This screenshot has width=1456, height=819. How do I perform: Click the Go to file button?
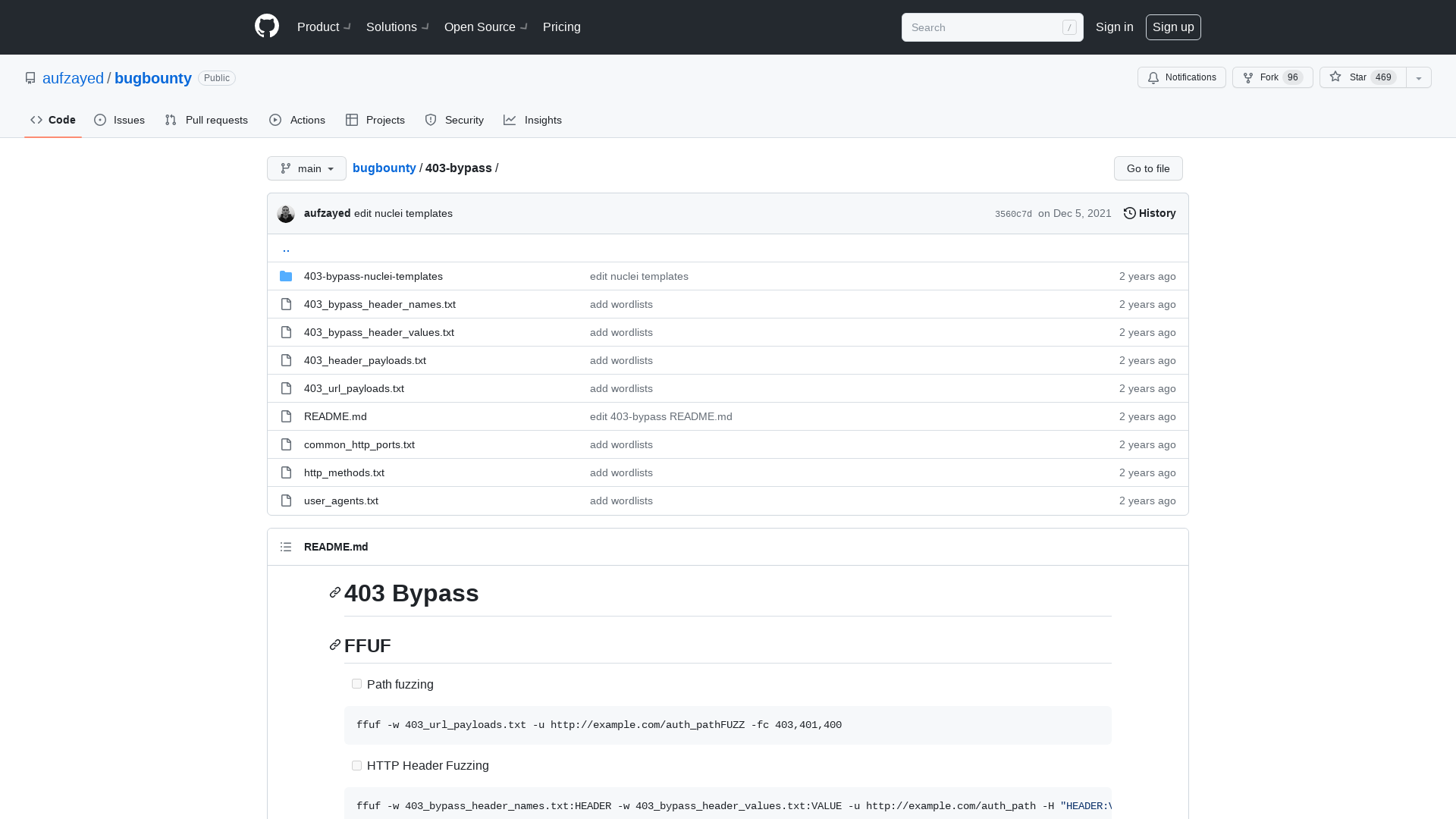pyautogui.click(x=1148, y=168)
